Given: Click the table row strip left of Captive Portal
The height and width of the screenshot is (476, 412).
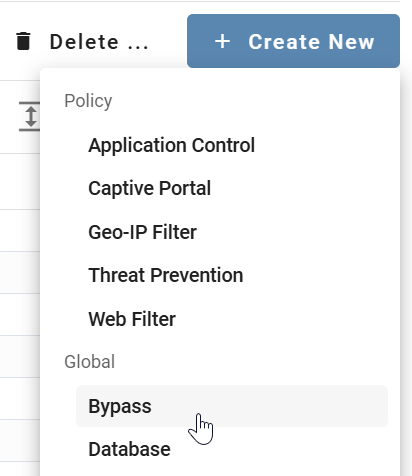Looking at the screenshot, I should [20, 182].
